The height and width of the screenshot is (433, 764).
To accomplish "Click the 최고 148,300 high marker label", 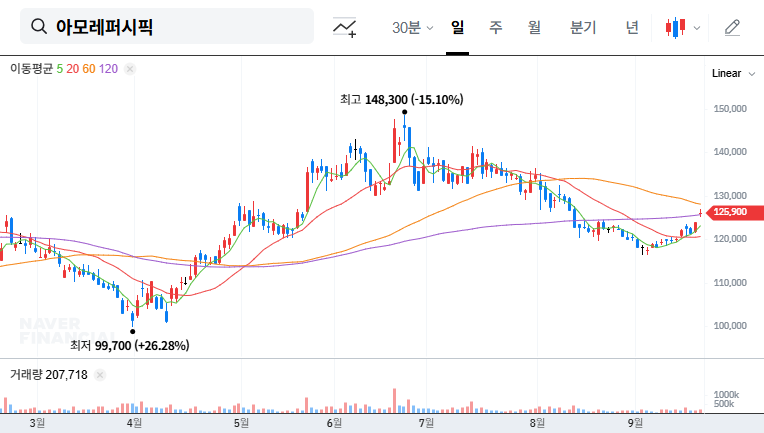I will click(x=401, y=100).
